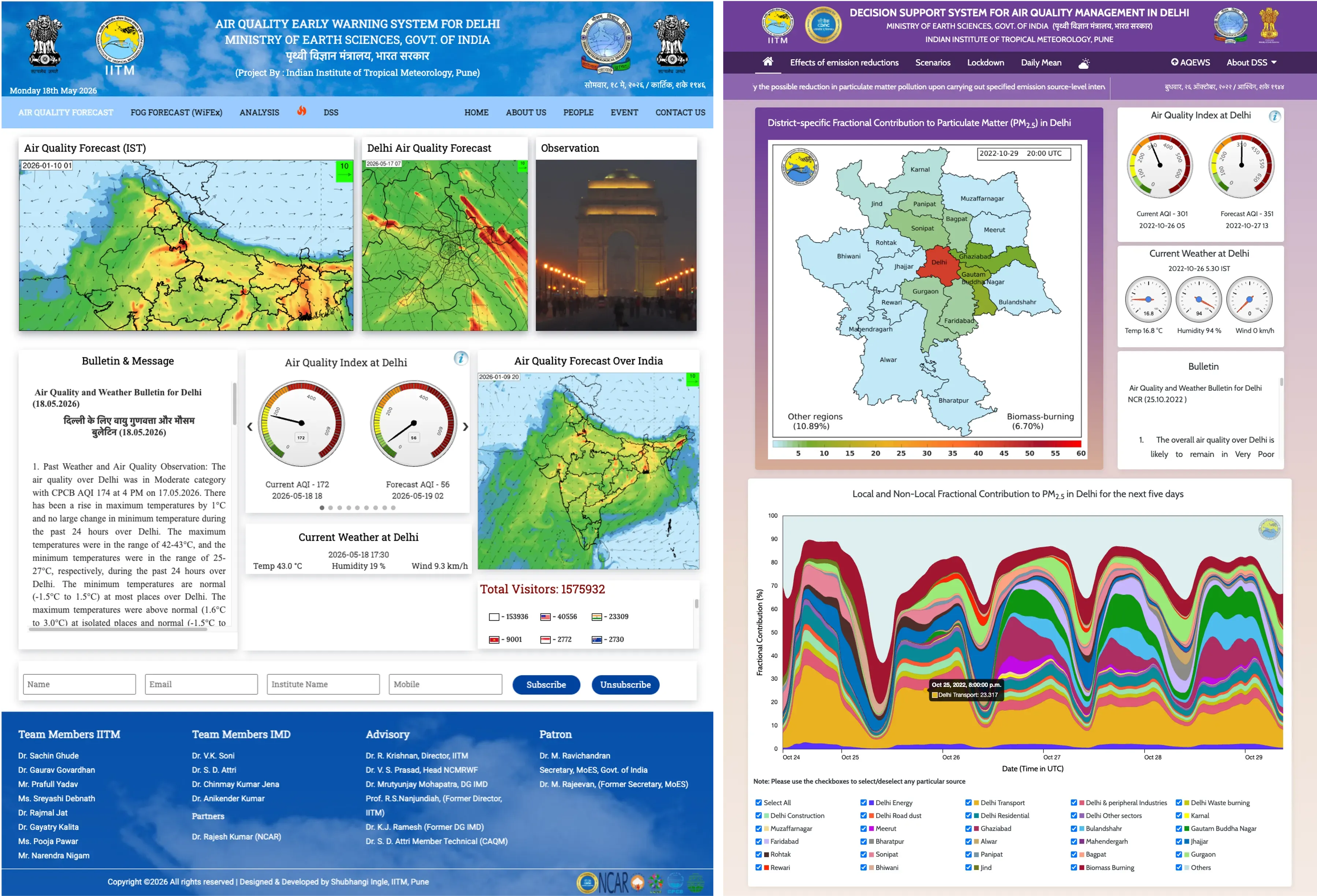Click the fire icon in AQEWS navigation
Viewport: 1317px width, 896px height.
coord(301,111)
